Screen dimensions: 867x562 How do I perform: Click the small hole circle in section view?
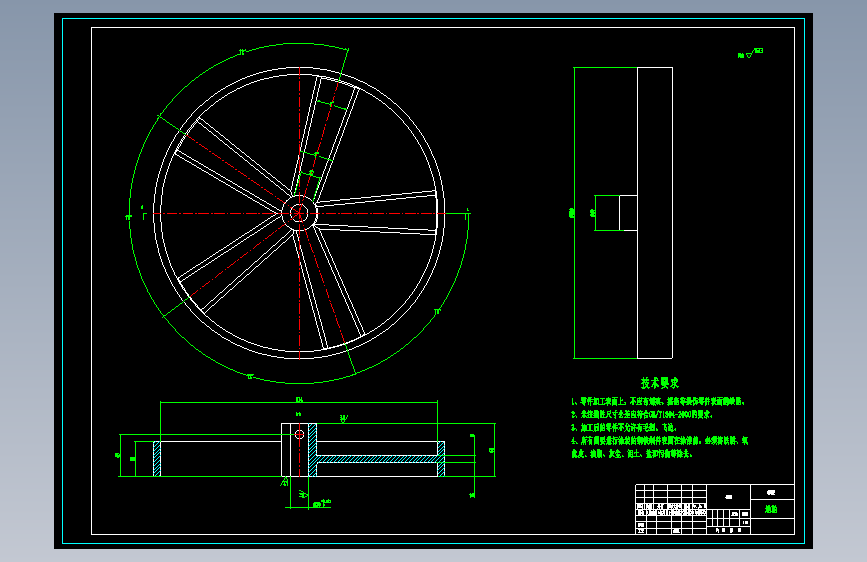299,434
